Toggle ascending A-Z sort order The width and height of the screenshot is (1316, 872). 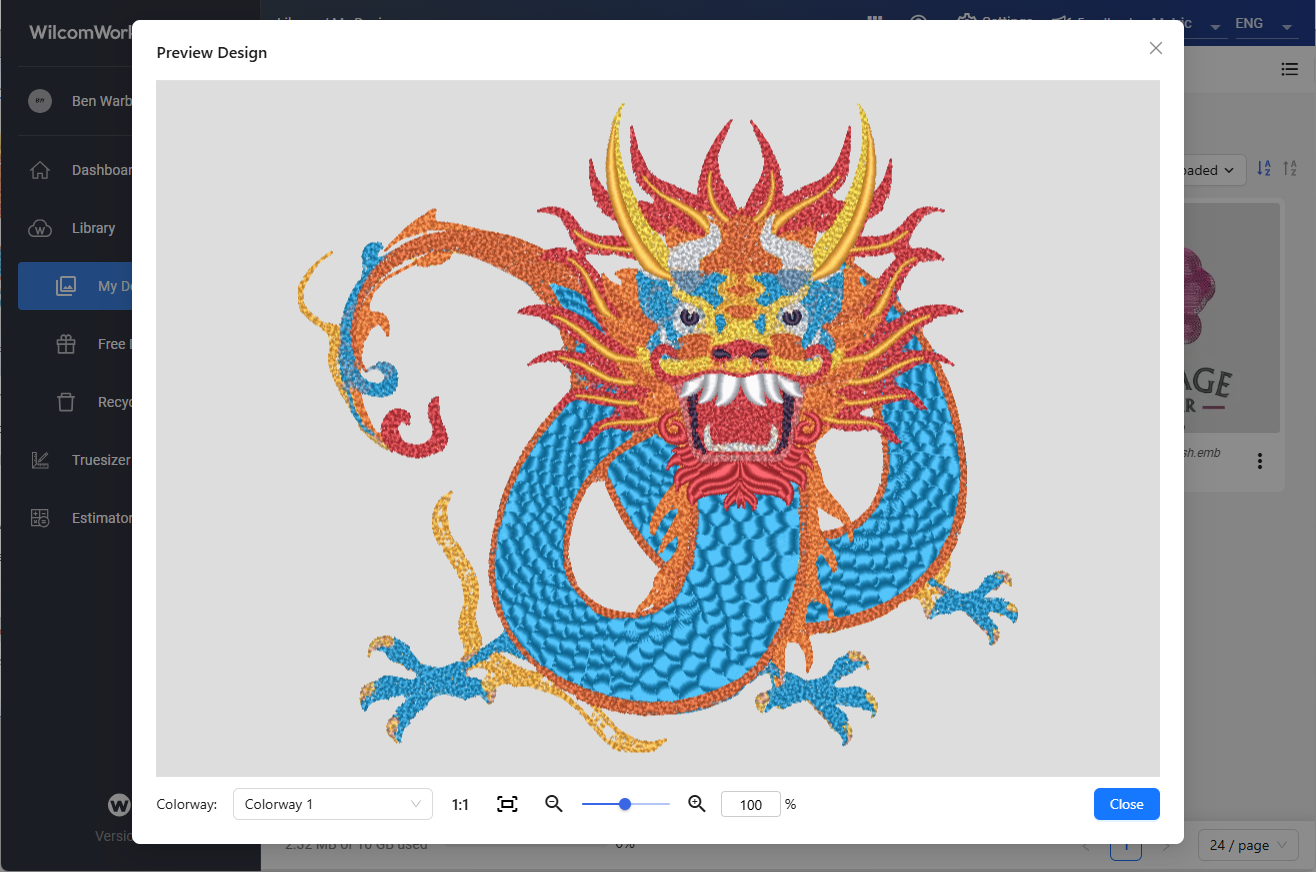(1264, 169)
